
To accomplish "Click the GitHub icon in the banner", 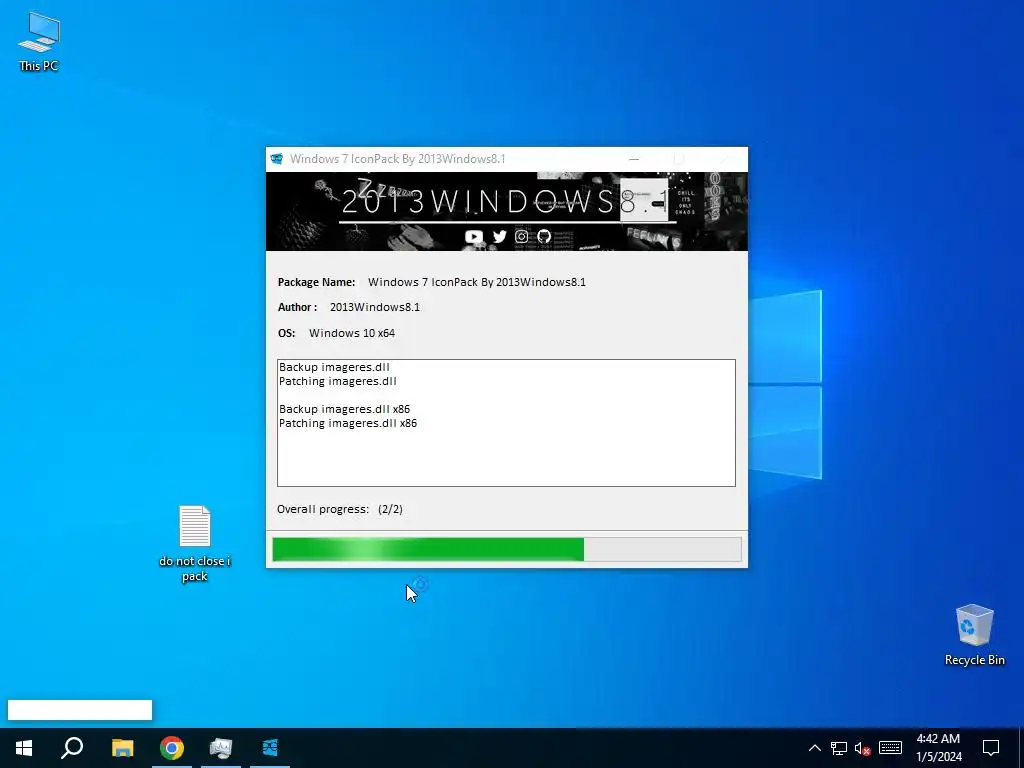I will [x=544, y=236].
